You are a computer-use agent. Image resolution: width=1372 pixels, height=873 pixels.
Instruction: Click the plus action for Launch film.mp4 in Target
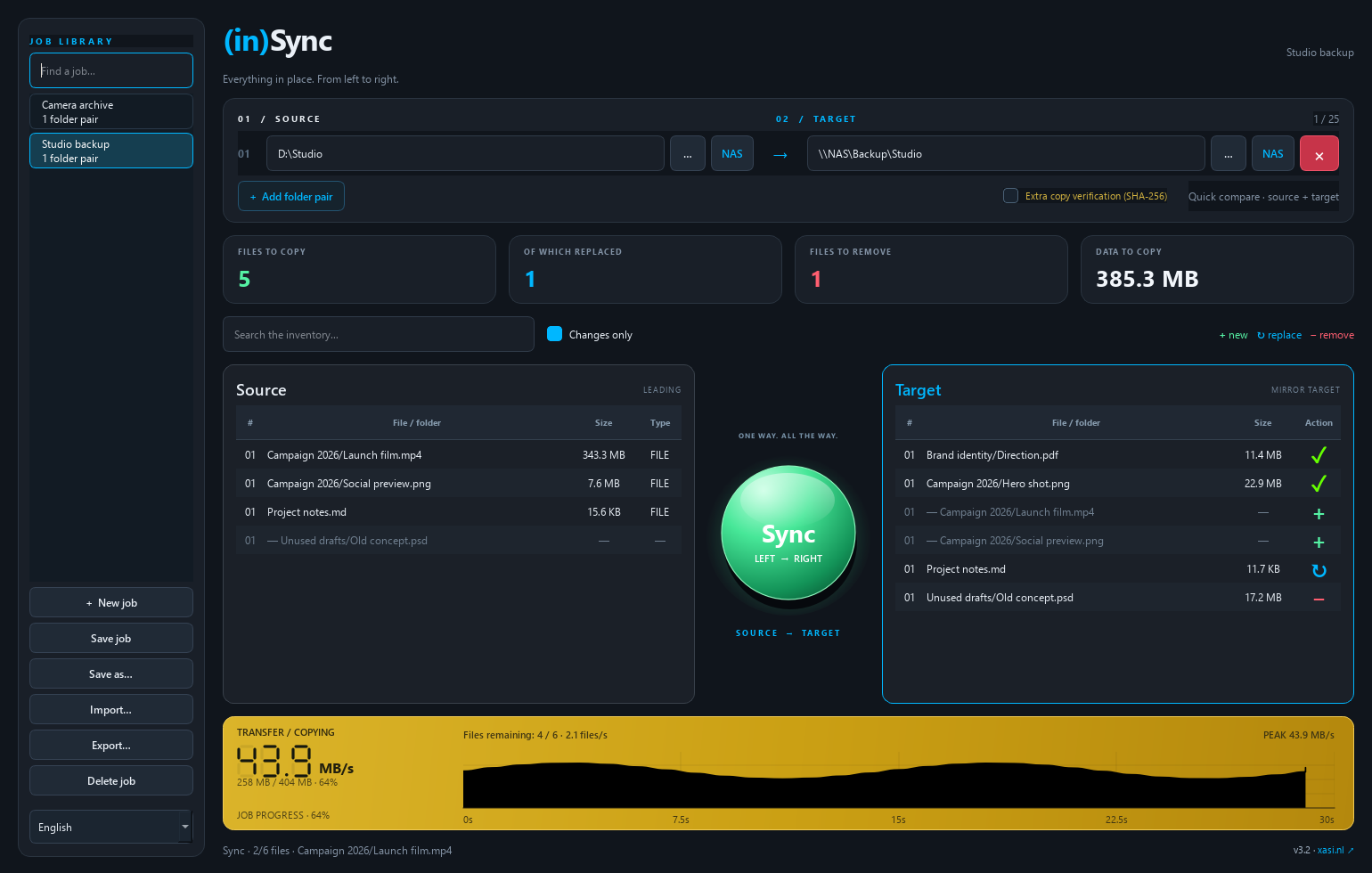pos(1319,513)
